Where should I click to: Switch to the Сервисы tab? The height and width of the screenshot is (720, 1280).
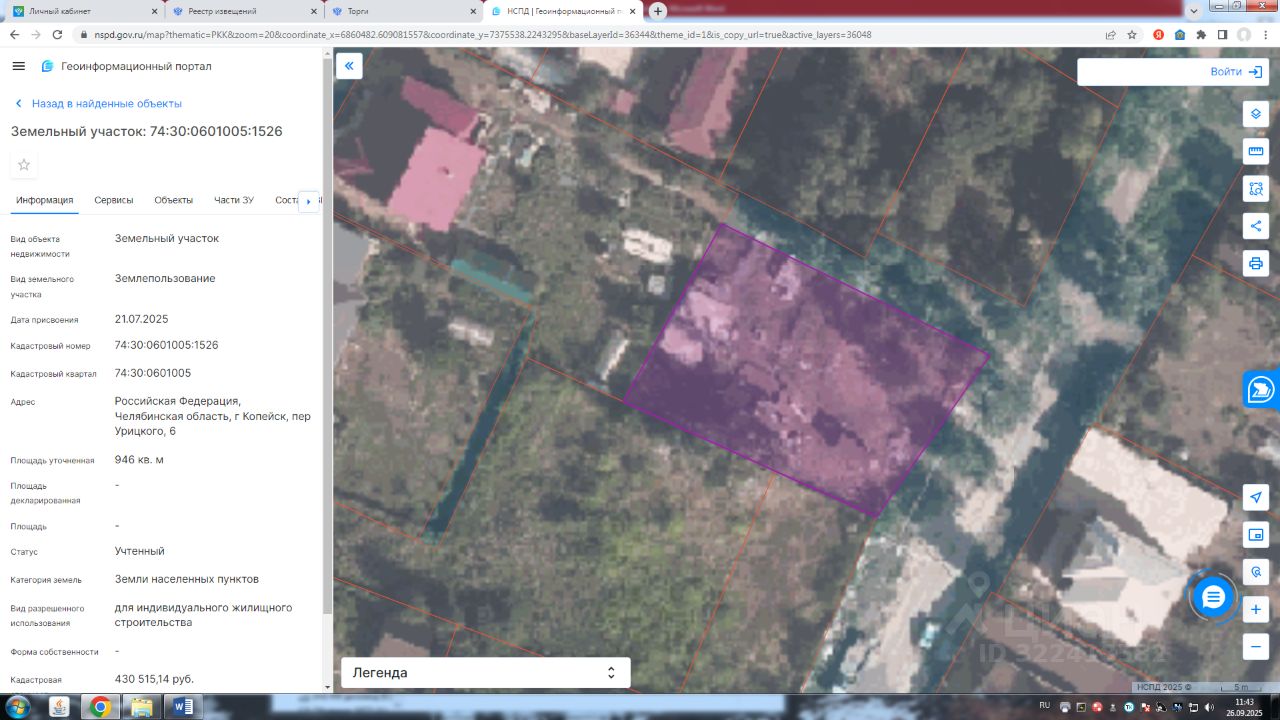(114, 200)
